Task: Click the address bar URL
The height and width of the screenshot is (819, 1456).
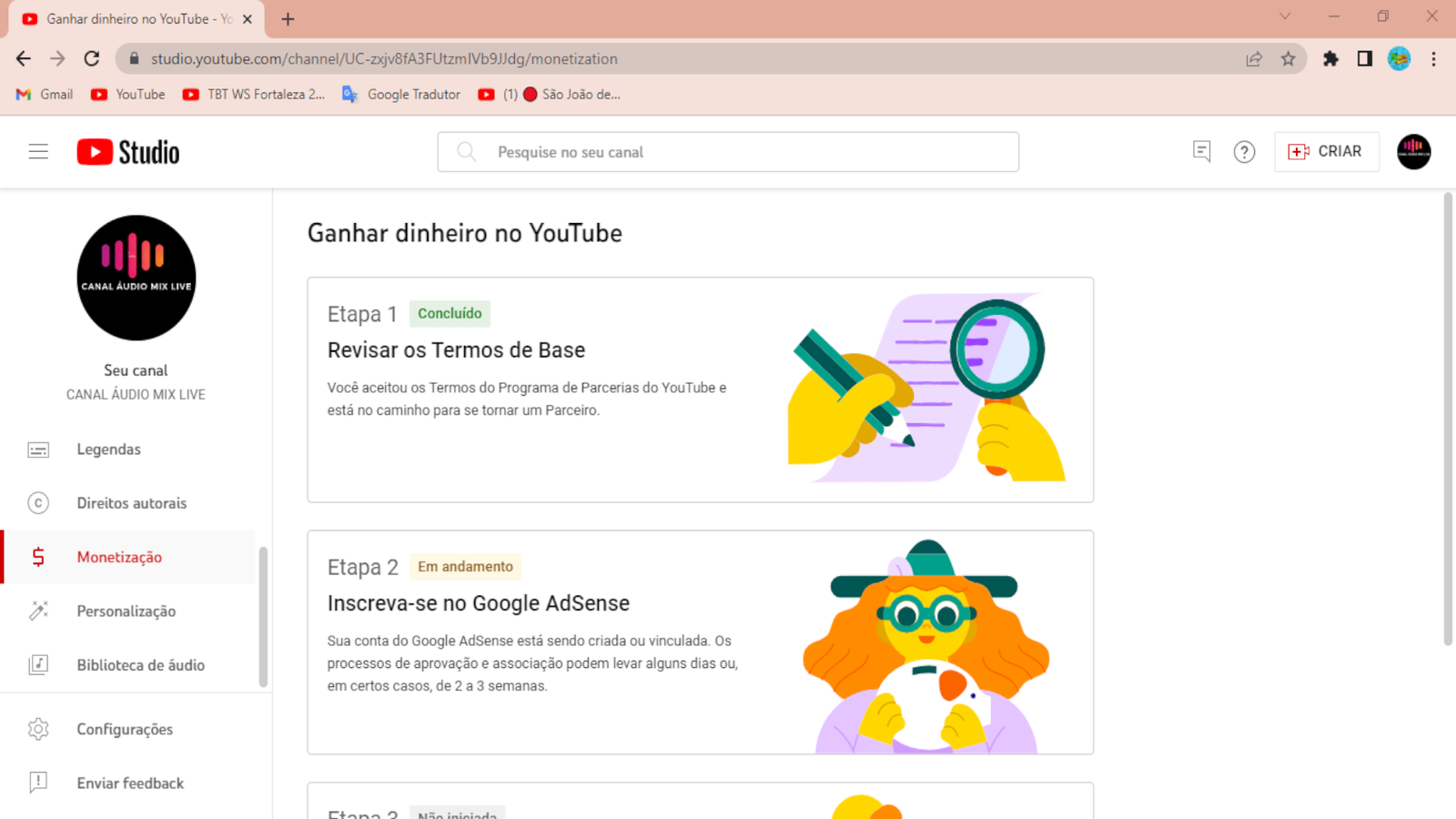Action: coord(384,59)
